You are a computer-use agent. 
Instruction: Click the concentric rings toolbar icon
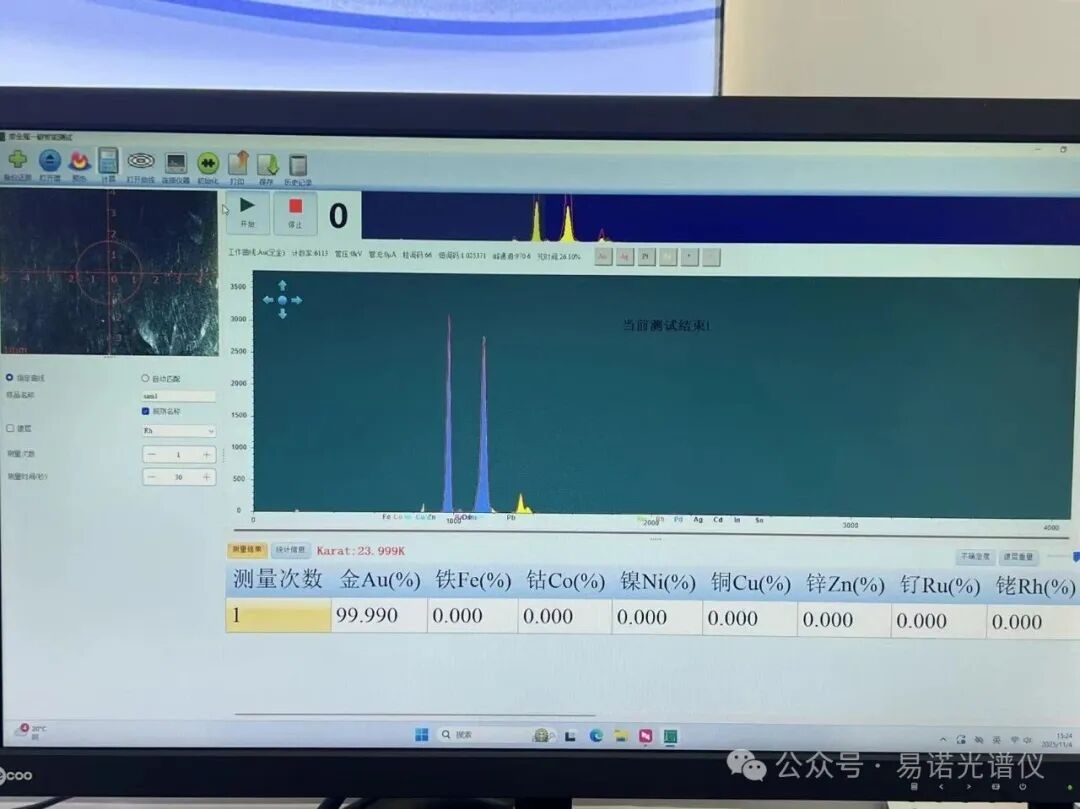[x=141, y=162]
